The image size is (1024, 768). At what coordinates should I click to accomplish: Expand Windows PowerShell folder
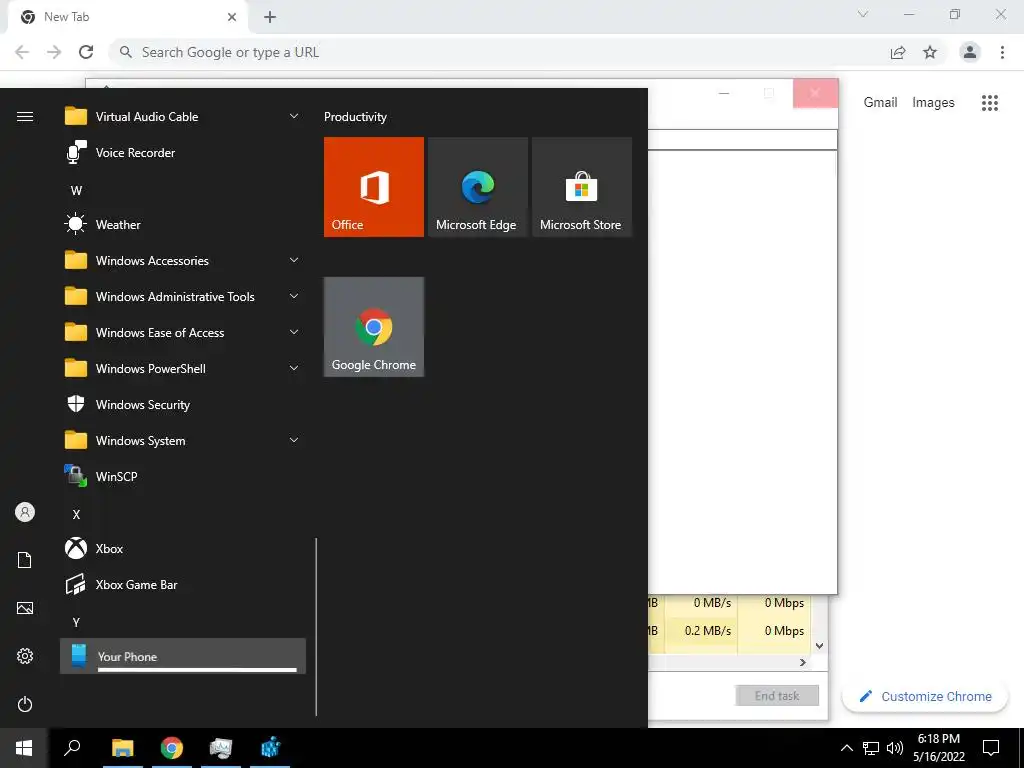[183, 368]
